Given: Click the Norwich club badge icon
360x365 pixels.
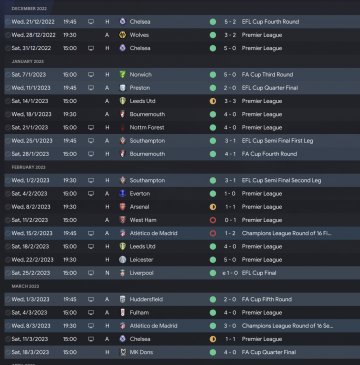Looking at the screenshot, I should pos(123,75).
